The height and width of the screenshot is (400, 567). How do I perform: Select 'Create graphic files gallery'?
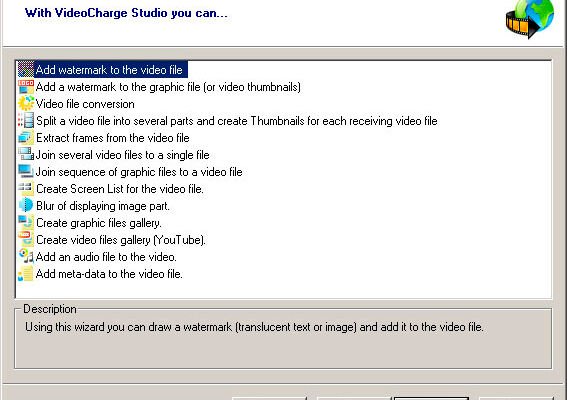coord(99,223)
